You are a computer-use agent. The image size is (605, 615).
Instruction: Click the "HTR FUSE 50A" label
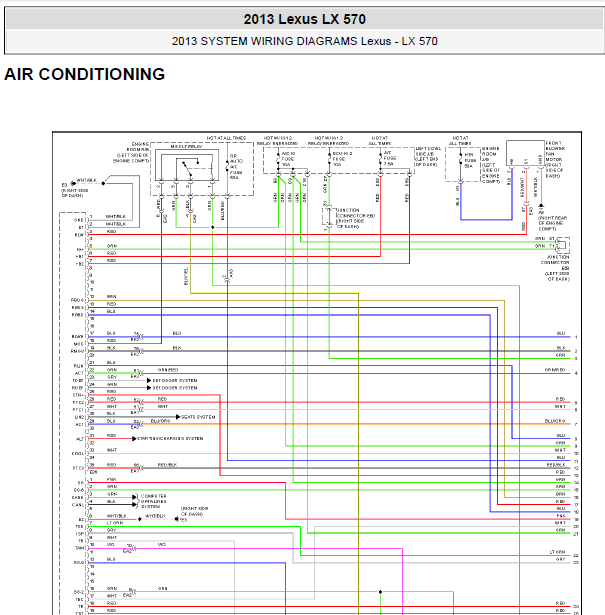point(469,160)
